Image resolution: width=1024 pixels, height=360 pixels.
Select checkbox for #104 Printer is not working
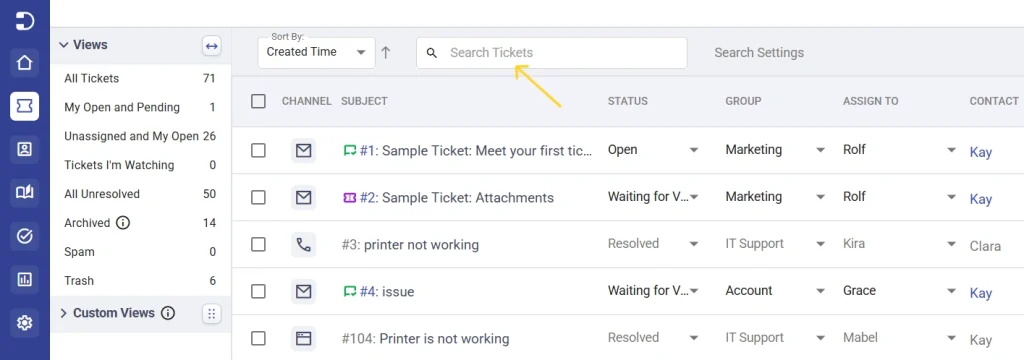(x=259, y=338)
